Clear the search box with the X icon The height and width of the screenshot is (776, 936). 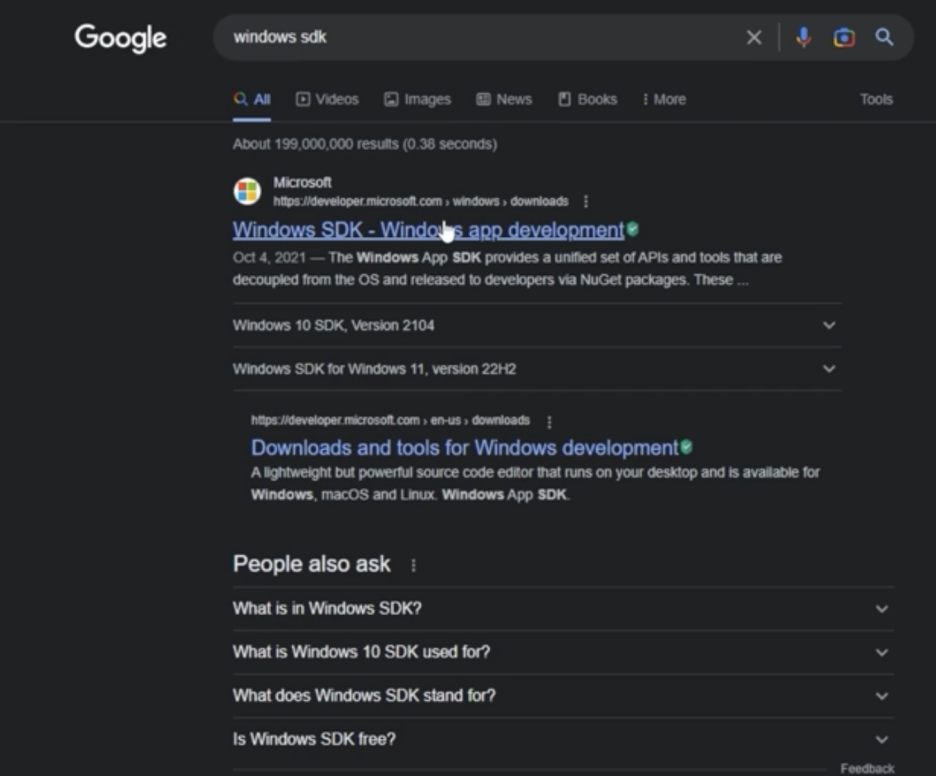[x=754, y=38]
